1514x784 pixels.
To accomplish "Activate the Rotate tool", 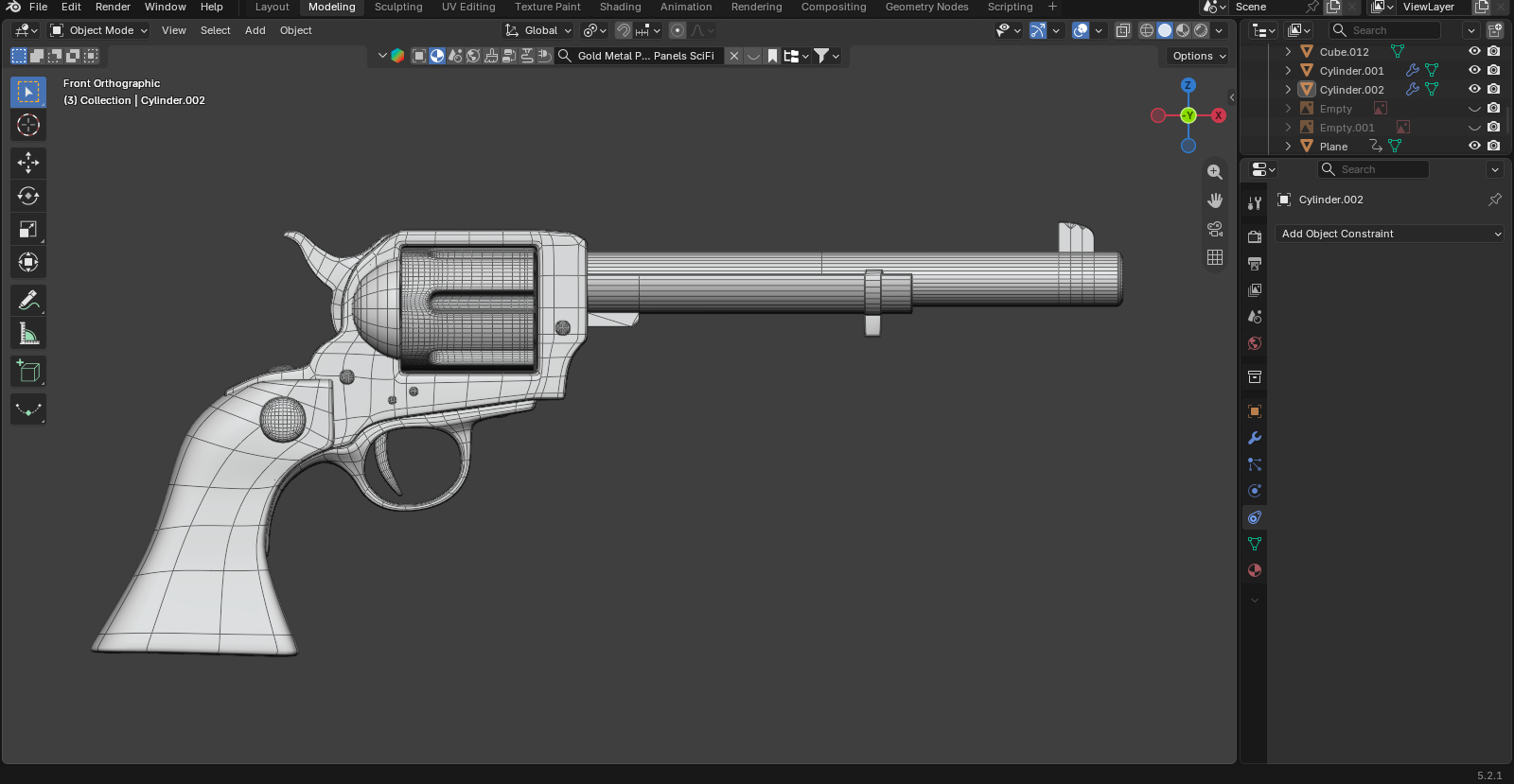I will click(28, 196).
